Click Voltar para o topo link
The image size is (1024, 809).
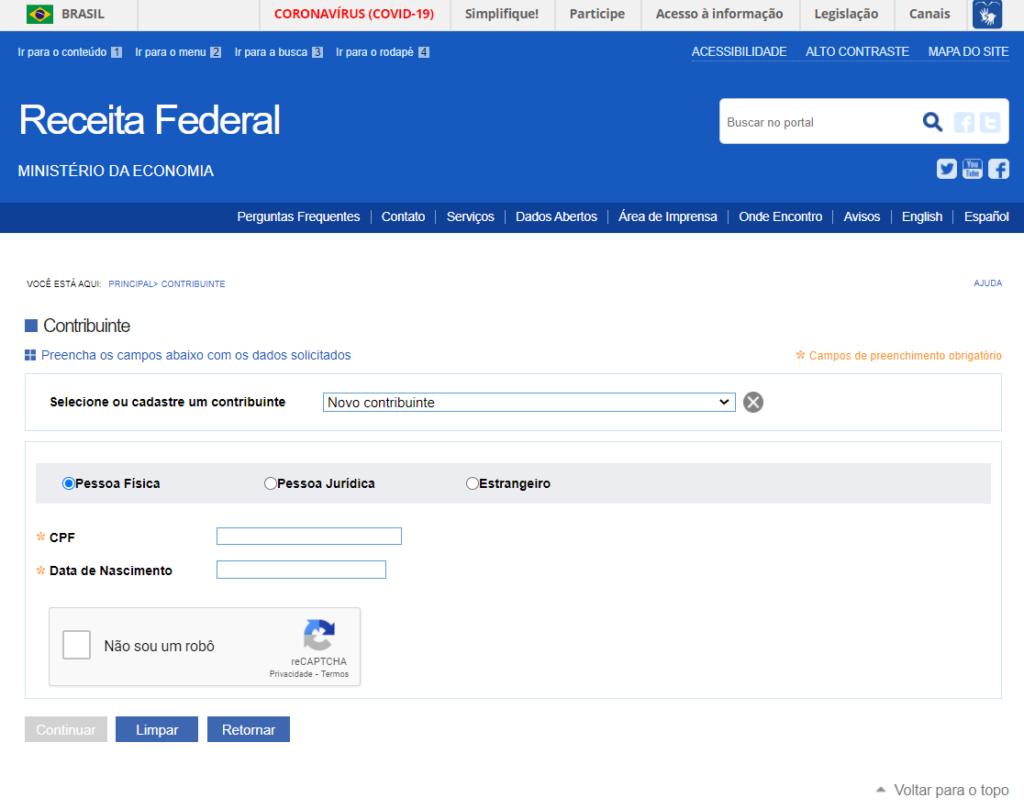pos(951,790)
